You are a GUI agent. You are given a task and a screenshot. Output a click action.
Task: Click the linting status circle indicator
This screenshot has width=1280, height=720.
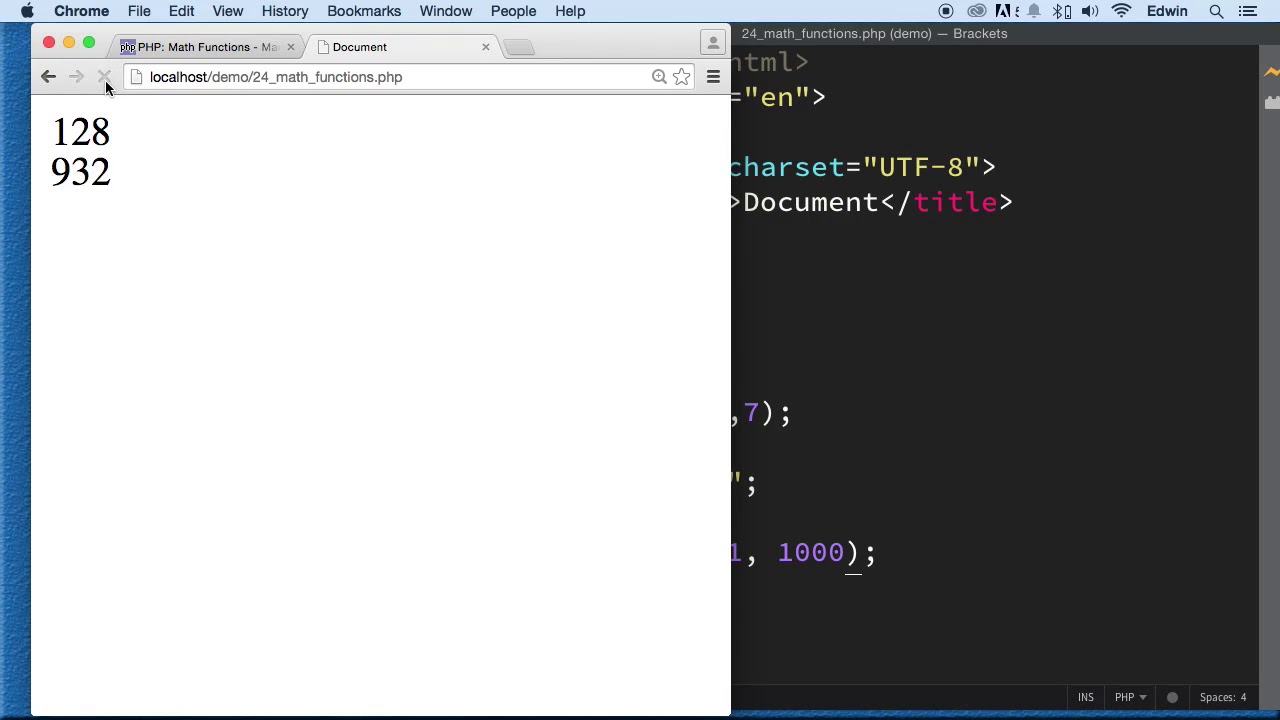[x=1172, y=697]
